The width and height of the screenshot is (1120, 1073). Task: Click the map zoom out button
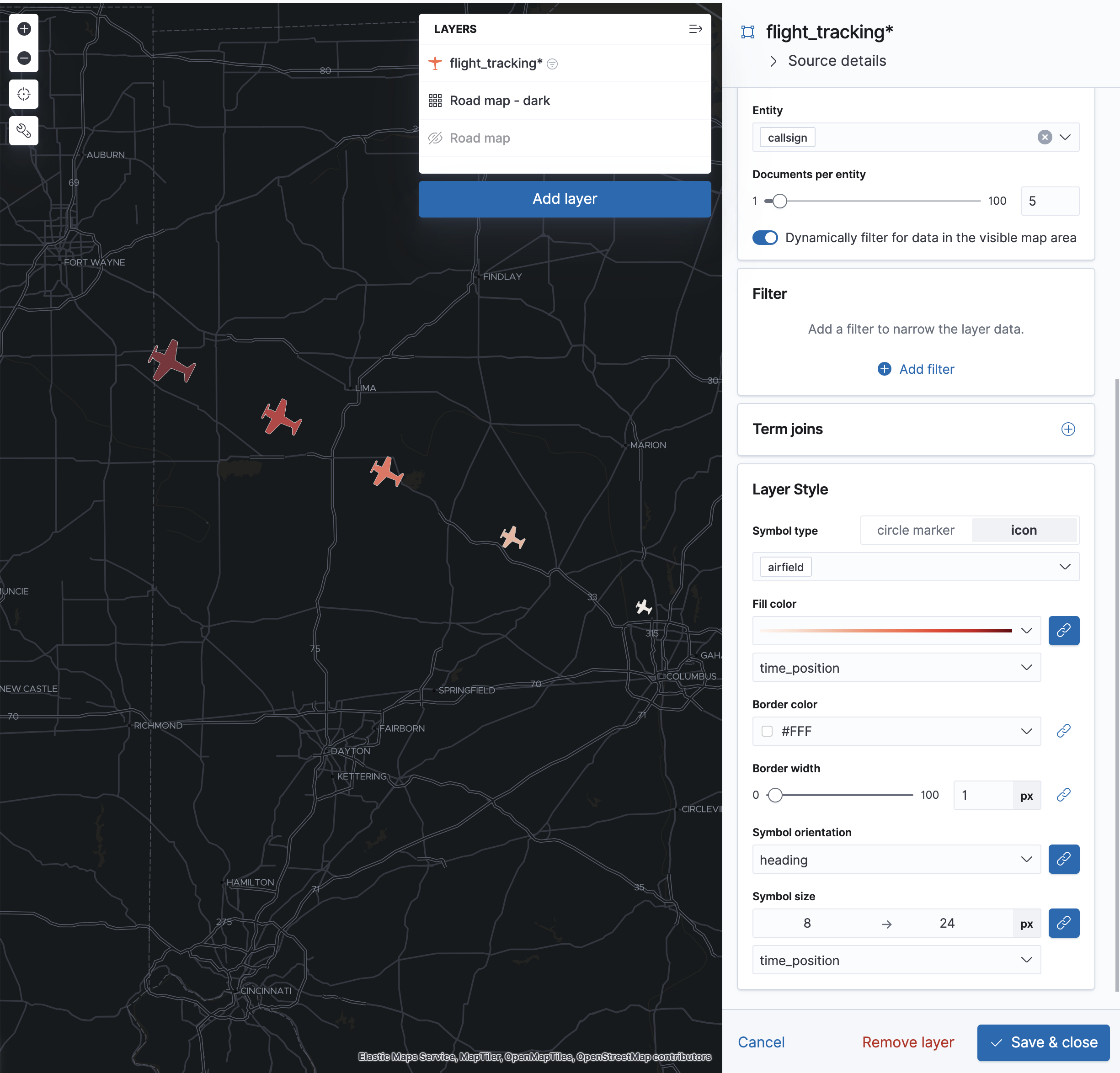pos(24,58)
